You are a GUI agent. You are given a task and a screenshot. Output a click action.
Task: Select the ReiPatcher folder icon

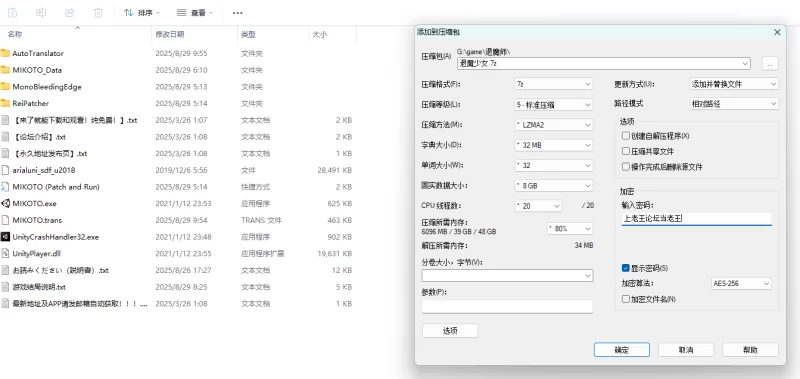(6, 103)
